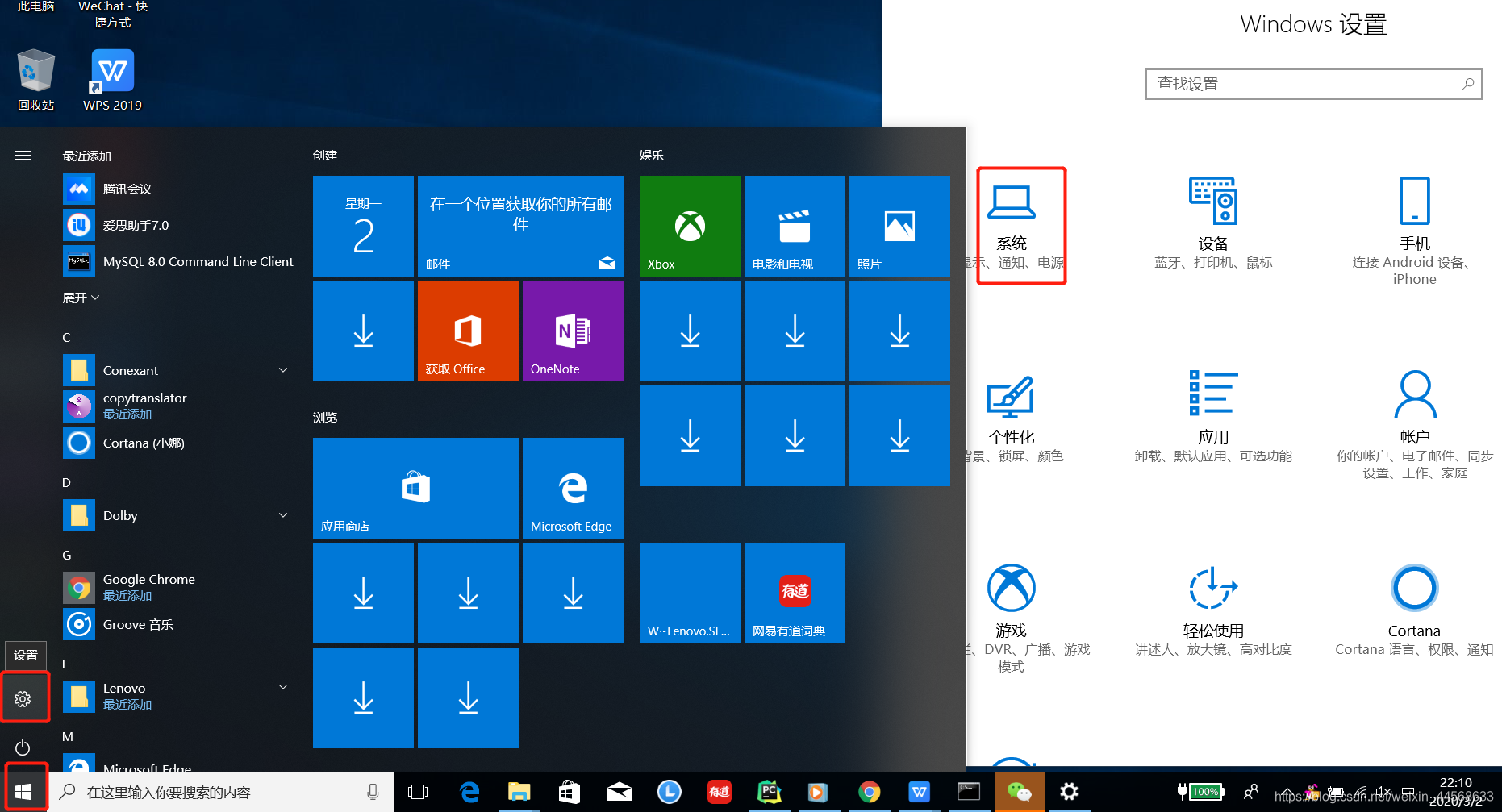Open copytranslator app entry

(x=177, y=406)
